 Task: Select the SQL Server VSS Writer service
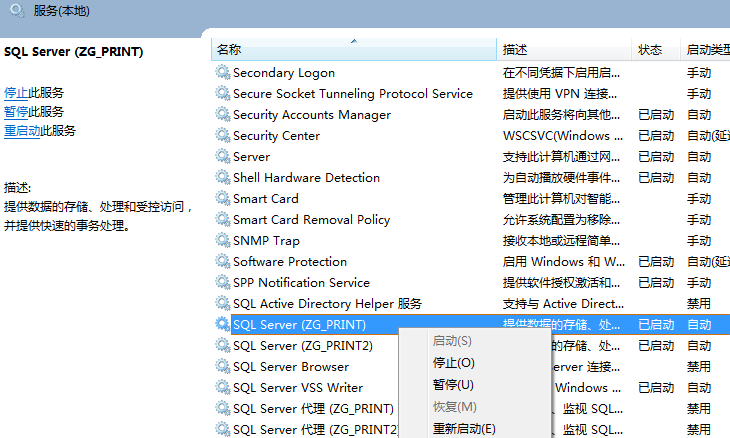tap(298, 388)
